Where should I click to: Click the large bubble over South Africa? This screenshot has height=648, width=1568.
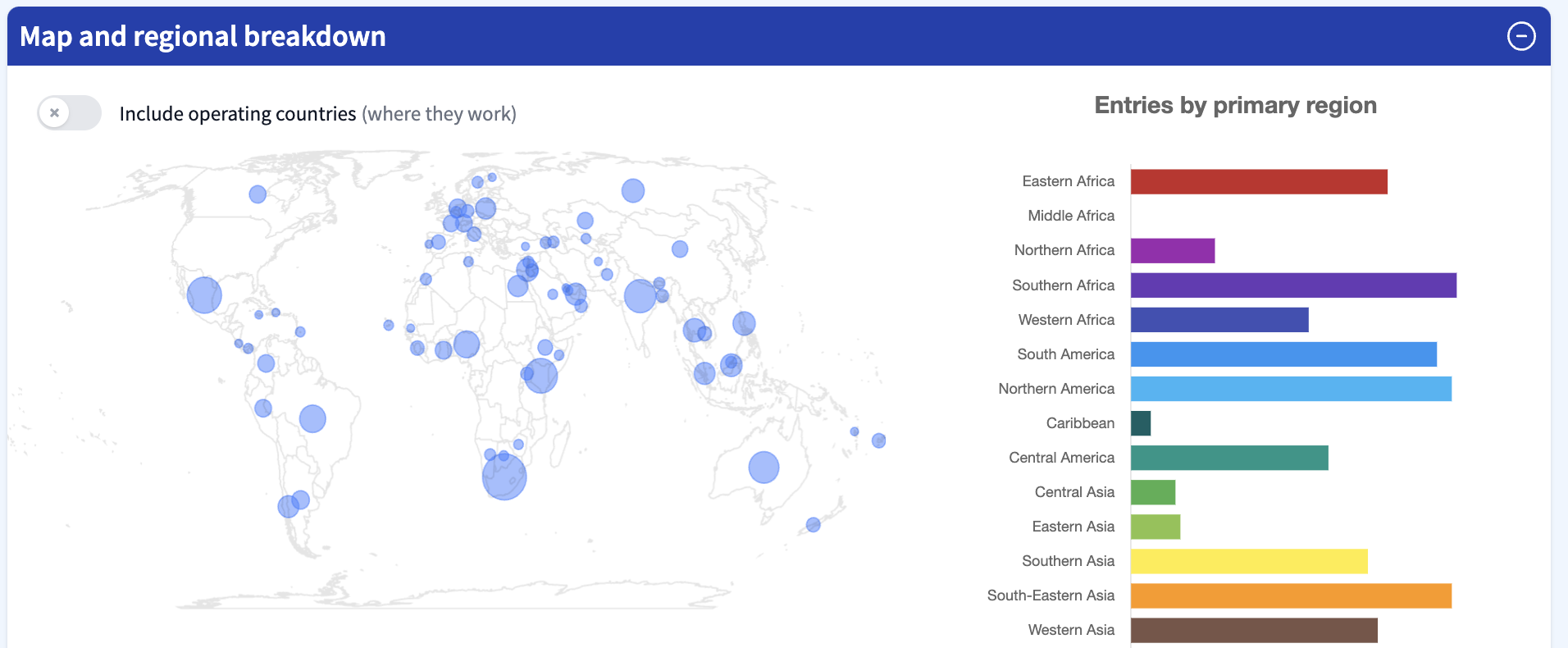504,477
